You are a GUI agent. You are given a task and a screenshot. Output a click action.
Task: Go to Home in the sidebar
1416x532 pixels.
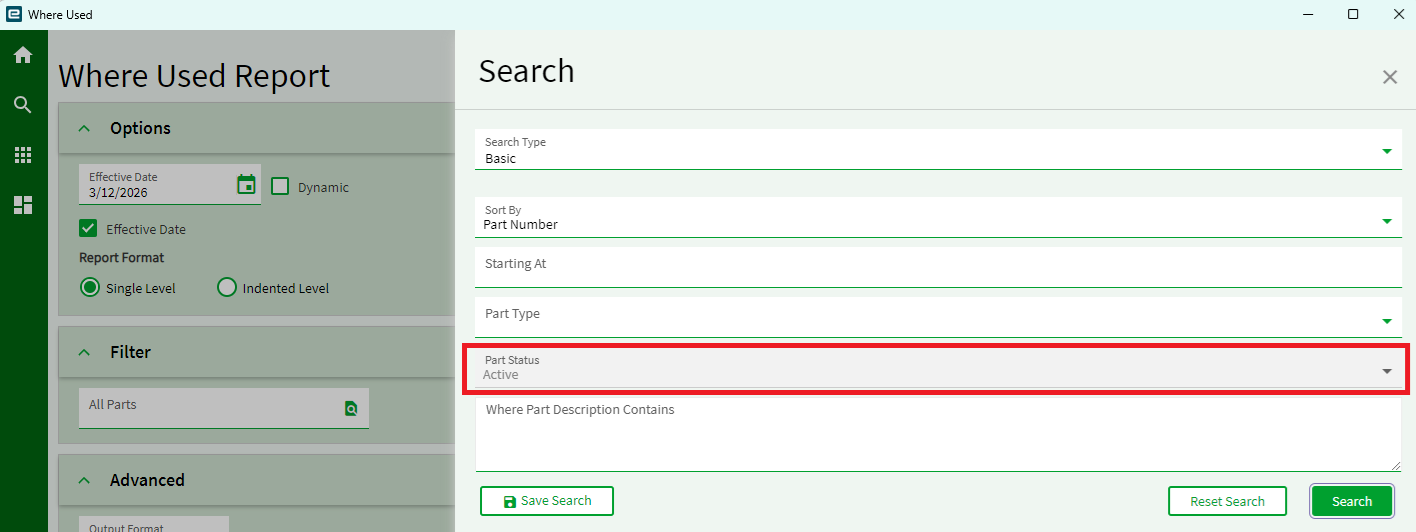pyautogui.click(x=22, y=55)
